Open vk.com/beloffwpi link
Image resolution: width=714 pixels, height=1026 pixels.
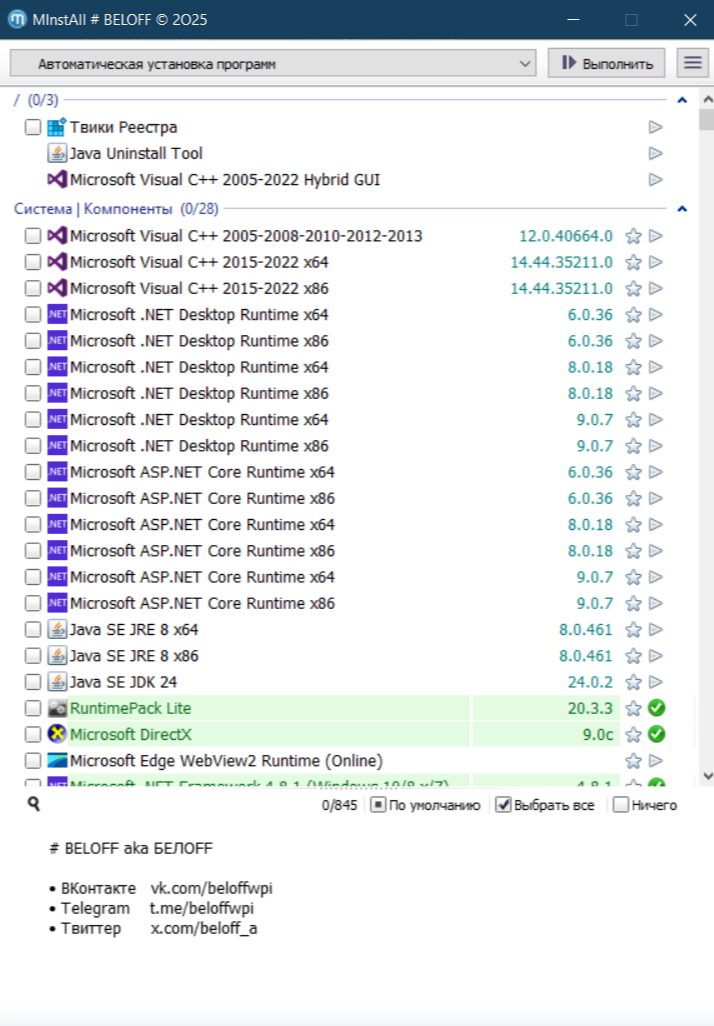tap(211, 888)
